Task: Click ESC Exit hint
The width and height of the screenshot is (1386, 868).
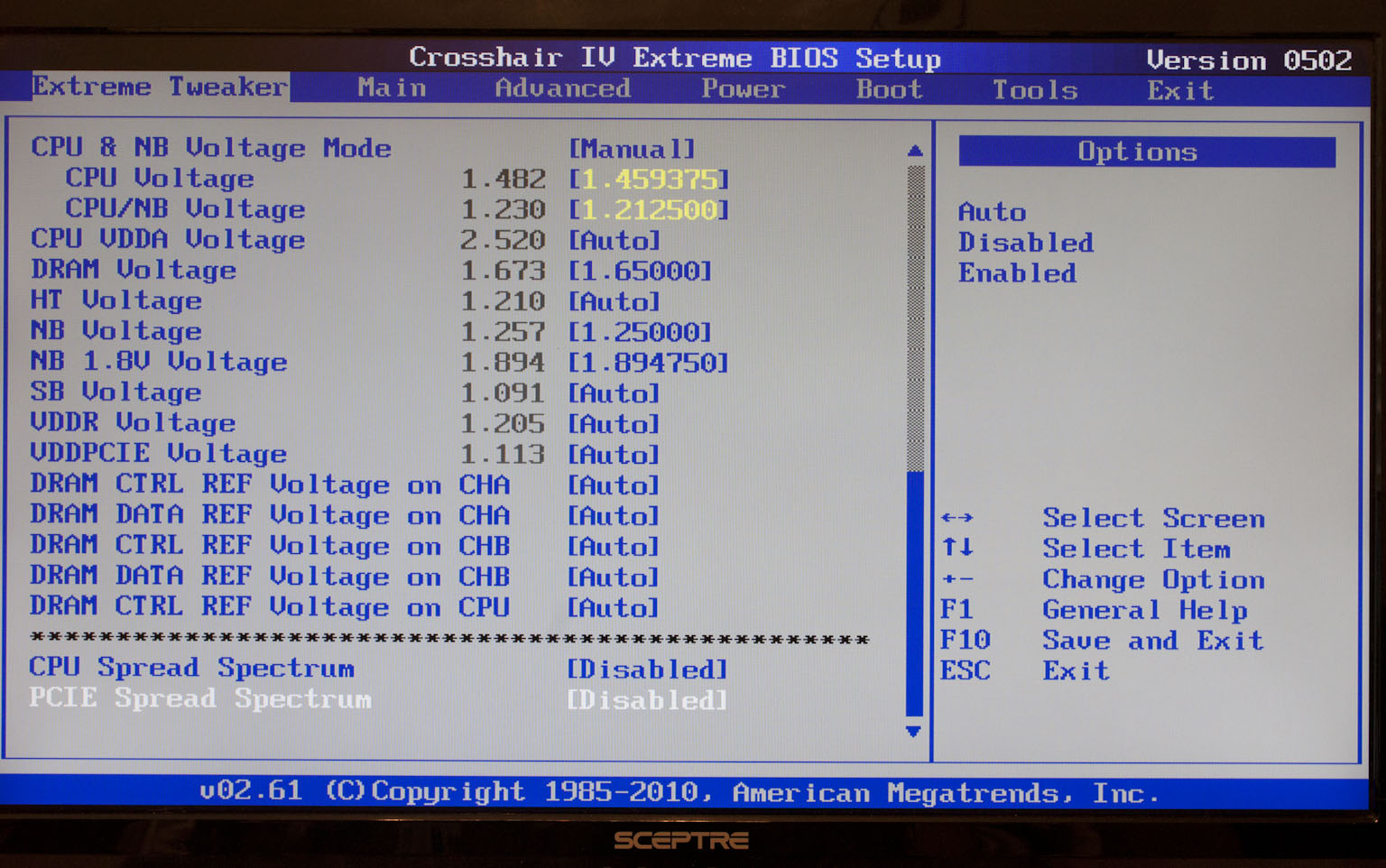Action: tap(1024, 672)
